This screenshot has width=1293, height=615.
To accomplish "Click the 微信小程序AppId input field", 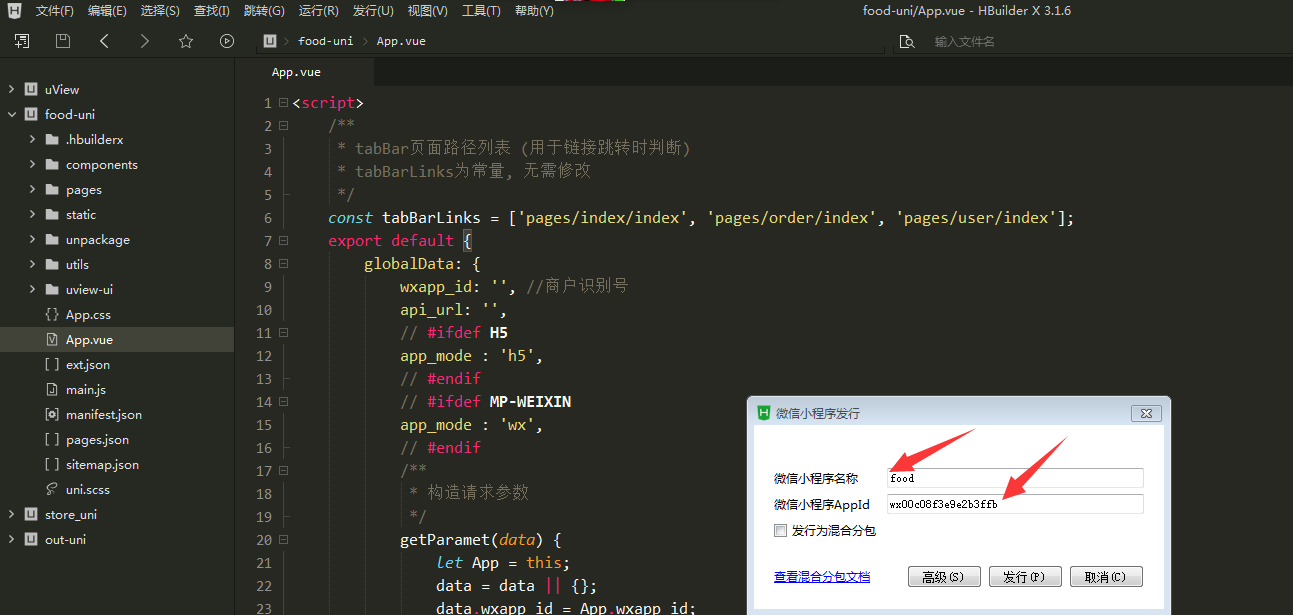I will 1015,504.
